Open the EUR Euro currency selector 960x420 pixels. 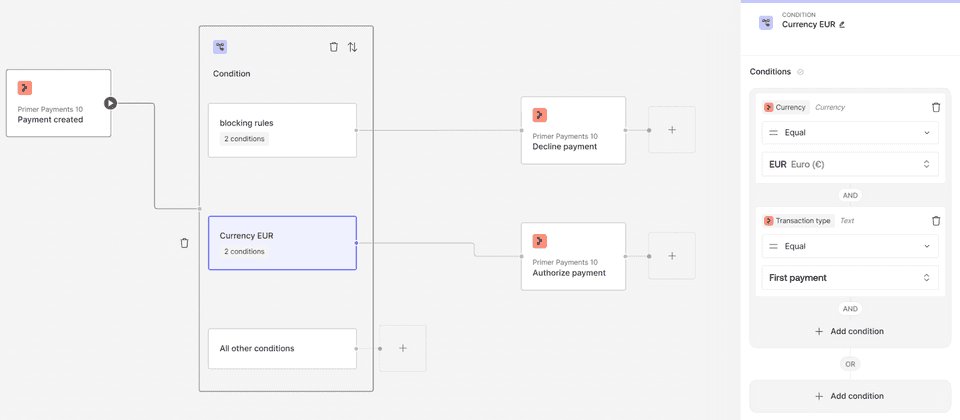point(850,164)
